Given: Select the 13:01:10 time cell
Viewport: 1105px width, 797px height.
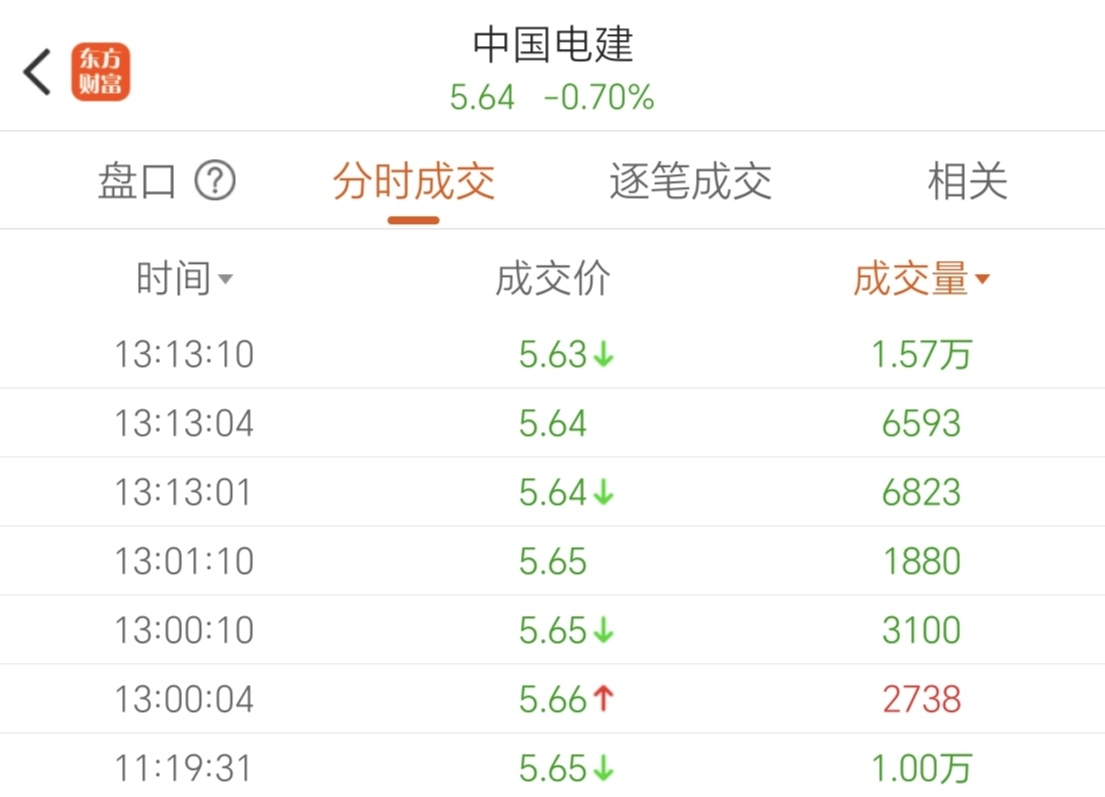Looking at the screenshot, I should 184,561.
